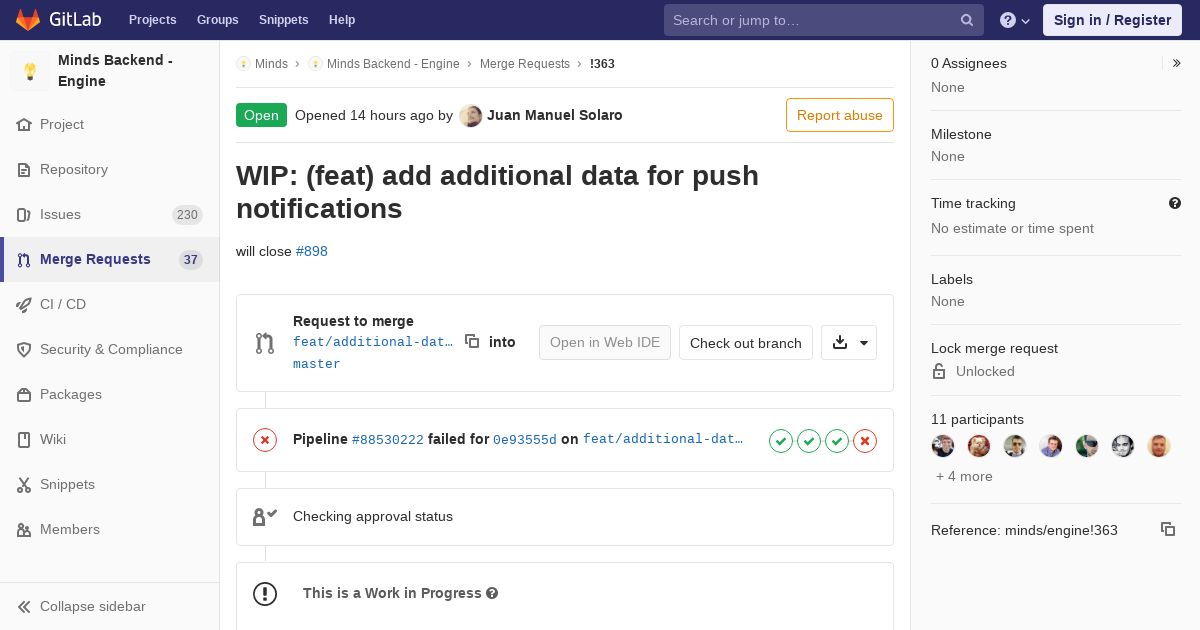Click the failed pipeline status icon

(x=265, y=440)
